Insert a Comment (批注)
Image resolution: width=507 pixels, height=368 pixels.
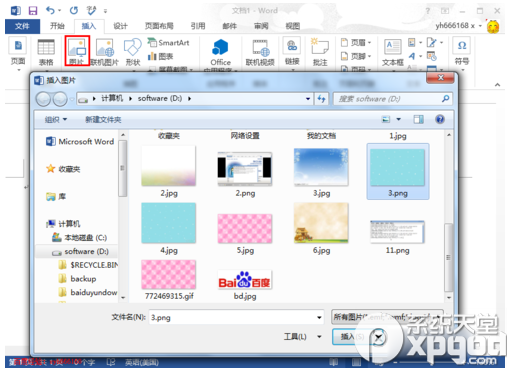pyautogui.click(x=320, y=52)
